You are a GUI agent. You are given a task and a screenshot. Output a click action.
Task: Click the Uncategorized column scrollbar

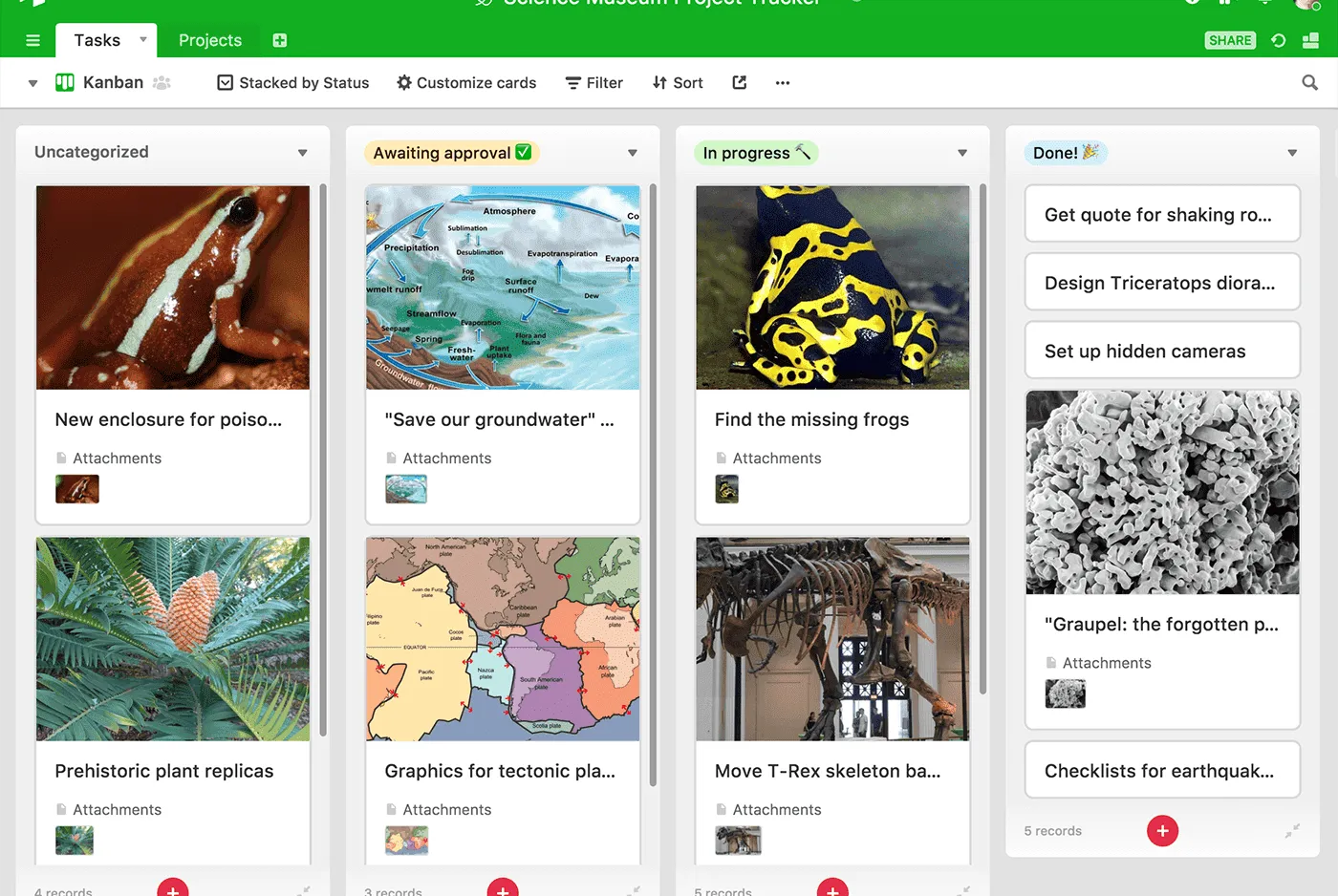click(x=323, y=459)
